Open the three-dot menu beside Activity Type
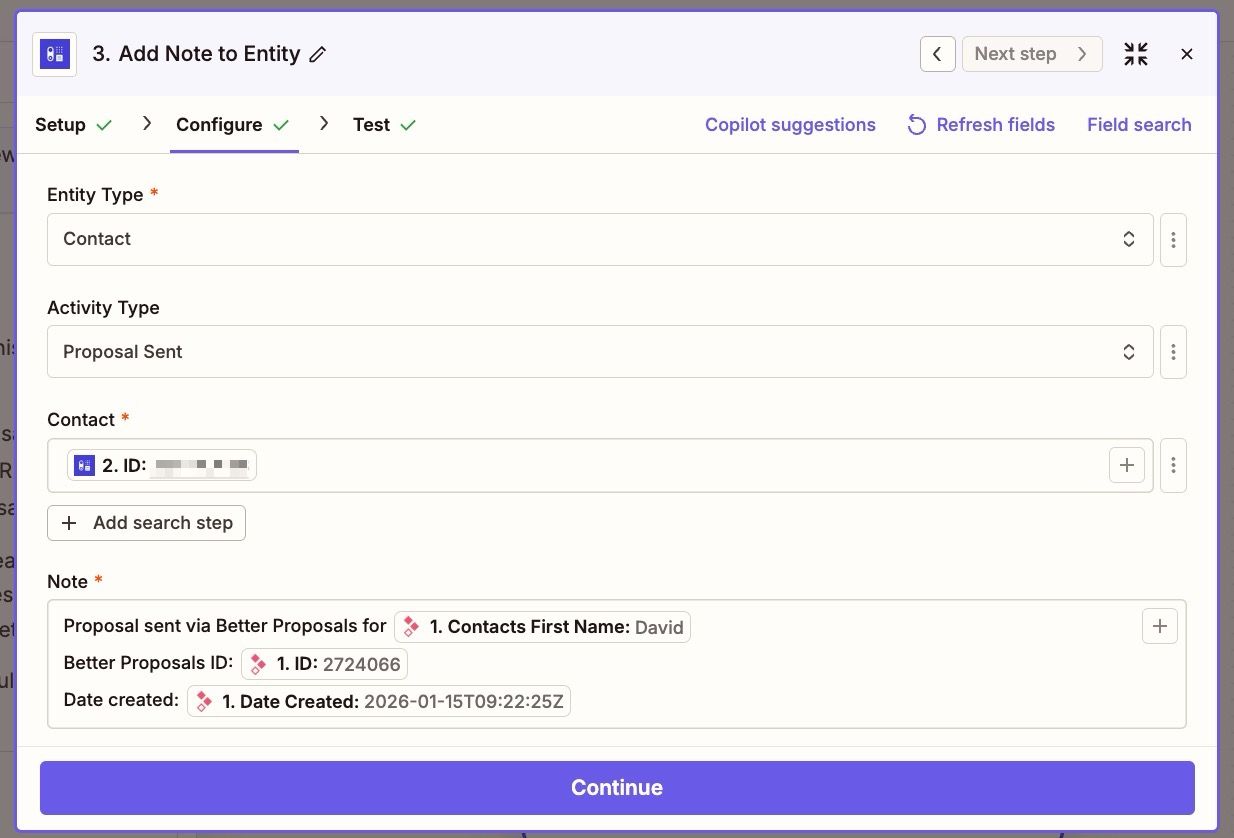This screenshot has height=838, width=1234. point(1172,351)
